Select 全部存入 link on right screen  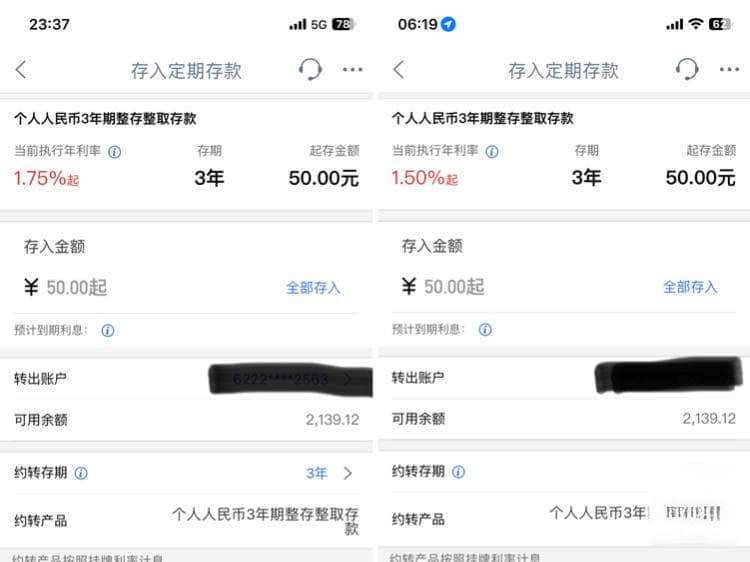tap(690, 287)
